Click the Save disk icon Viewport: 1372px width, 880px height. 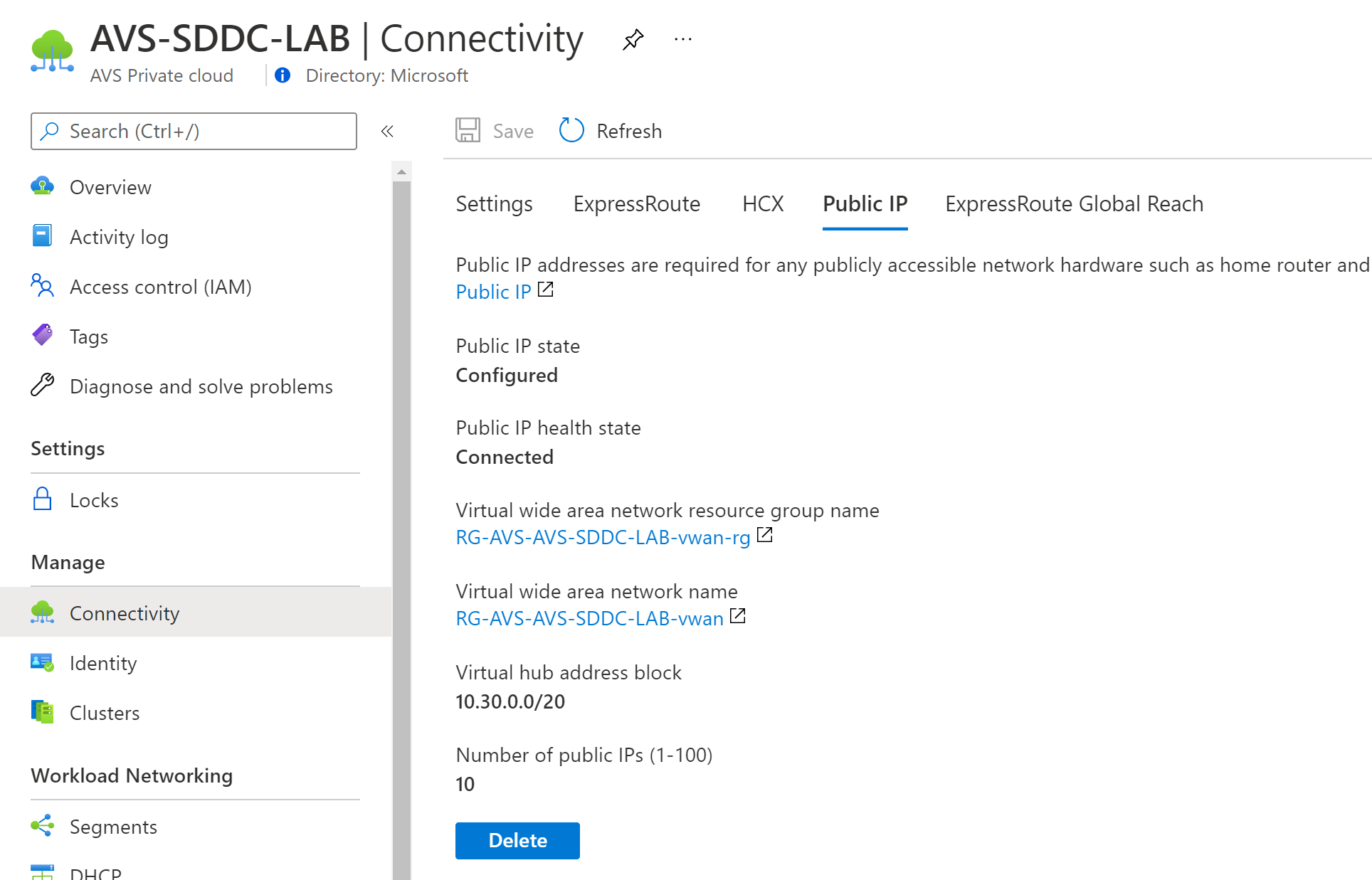tap(468, 131)
